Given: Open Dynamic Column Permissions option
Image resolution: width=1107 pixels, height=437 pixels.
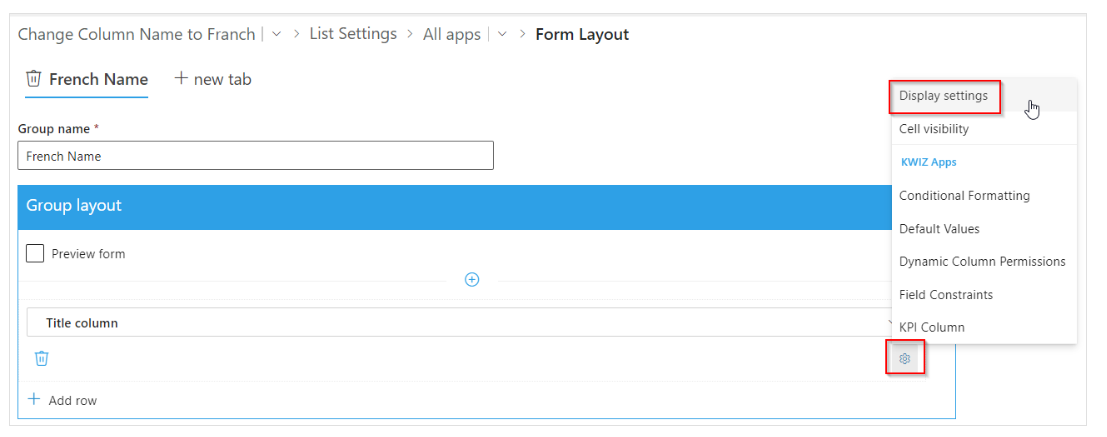Looking at the screenshot, I should click(x=982, y=261).
